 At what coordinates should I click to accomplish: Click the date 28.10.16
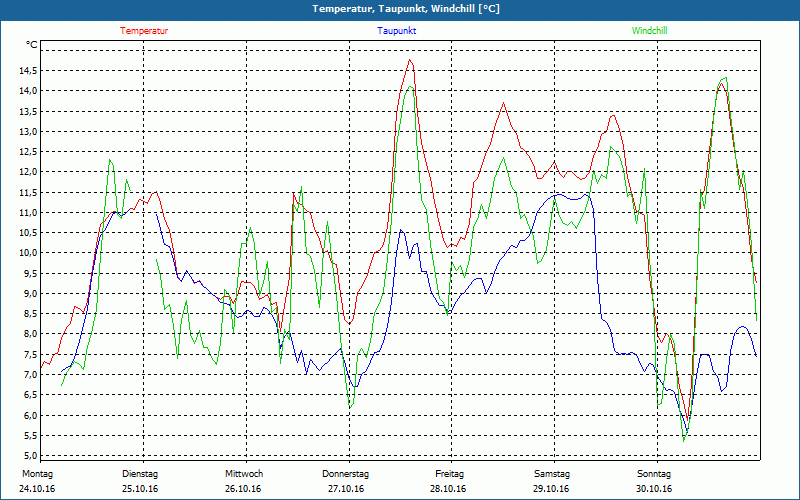pos(448,489)
